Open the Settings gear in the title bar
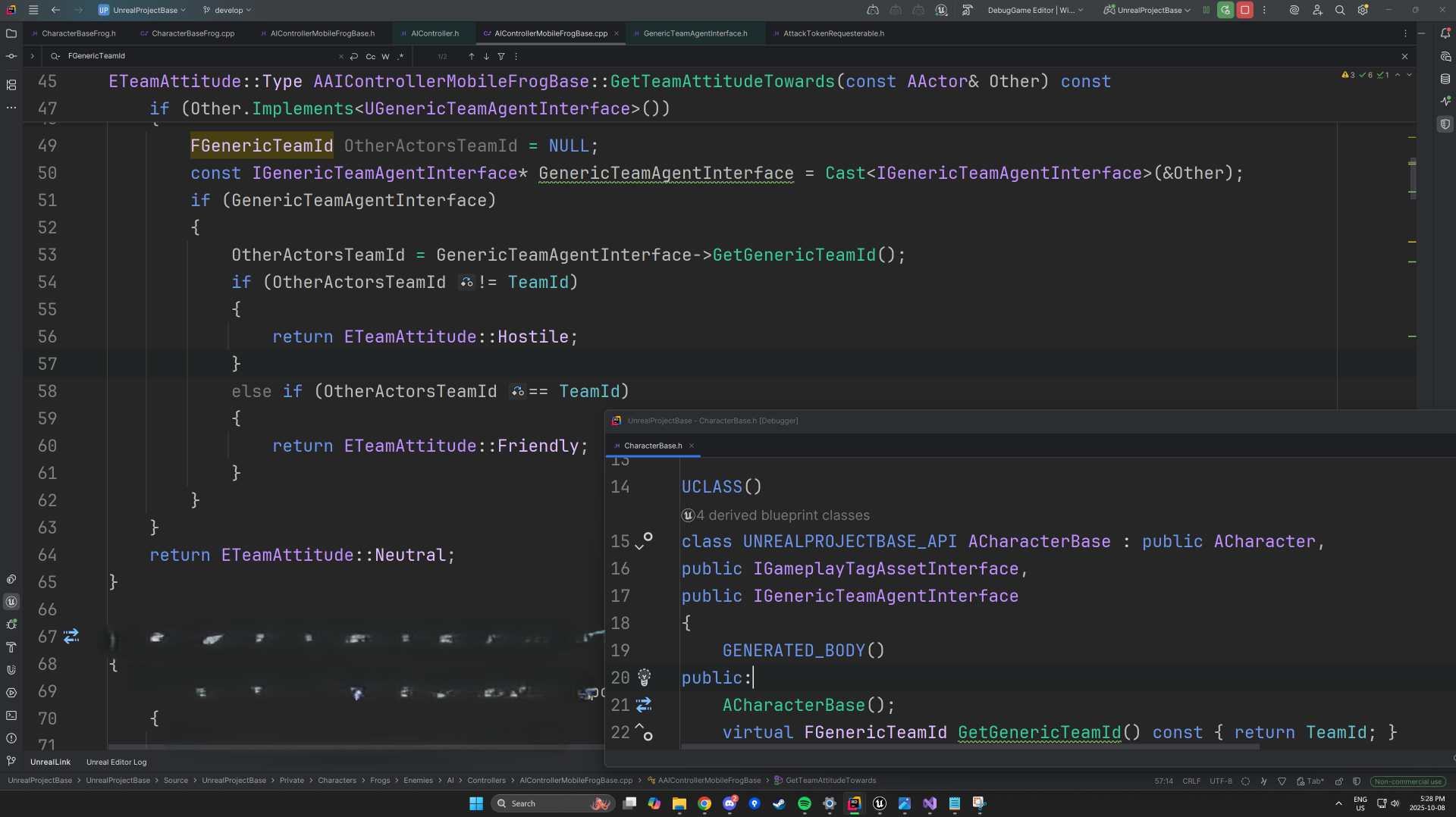1456x817 pixels. 1363,10
